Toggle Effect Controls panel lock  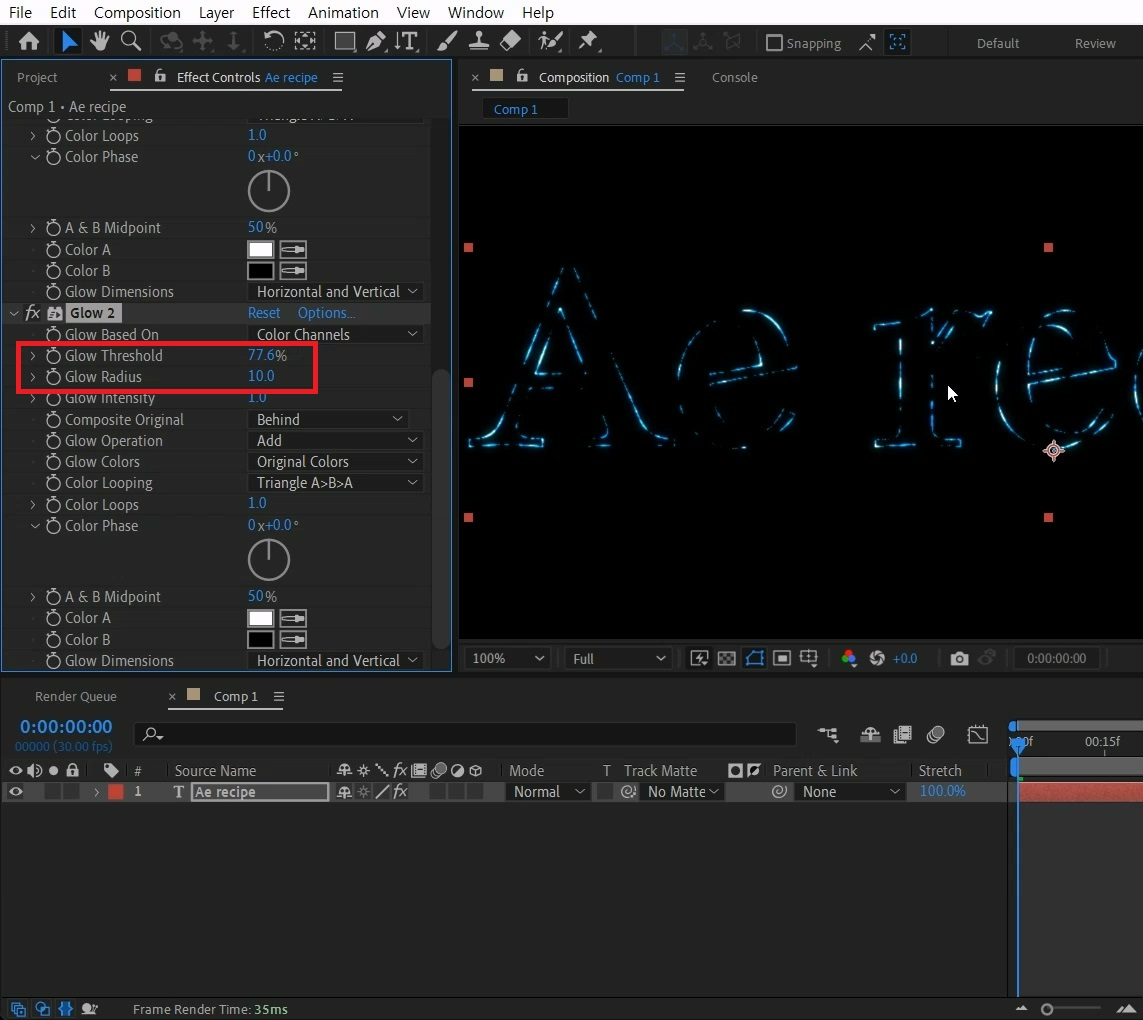tap(160, 76)
